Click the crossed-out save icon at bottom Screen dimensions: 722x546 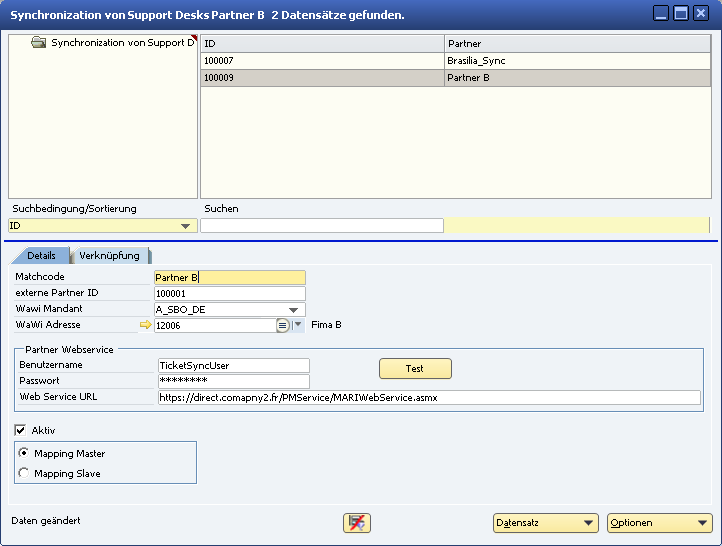[357, 523]
